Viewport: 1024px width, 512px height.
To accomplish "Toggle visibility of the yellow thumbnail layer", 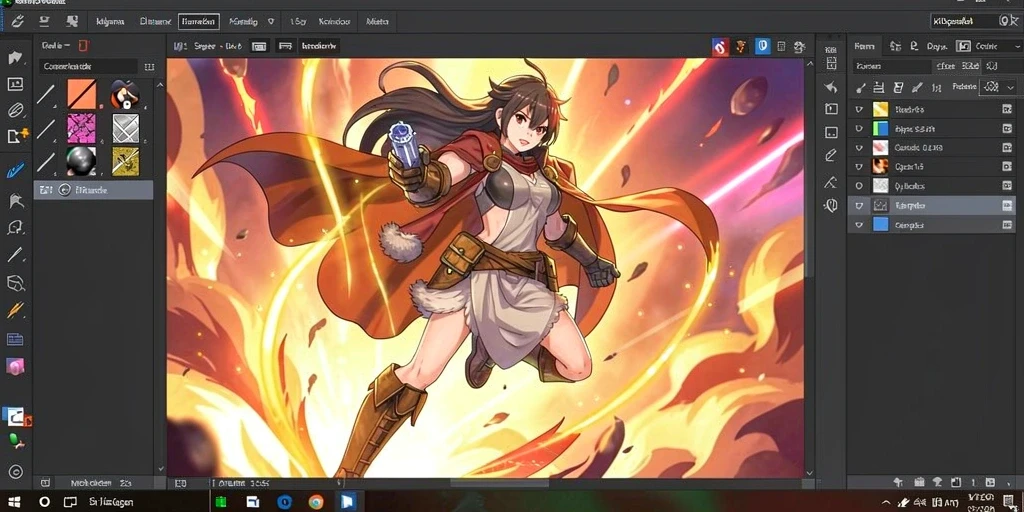I will pyautogui.click(x=859, y=110).
